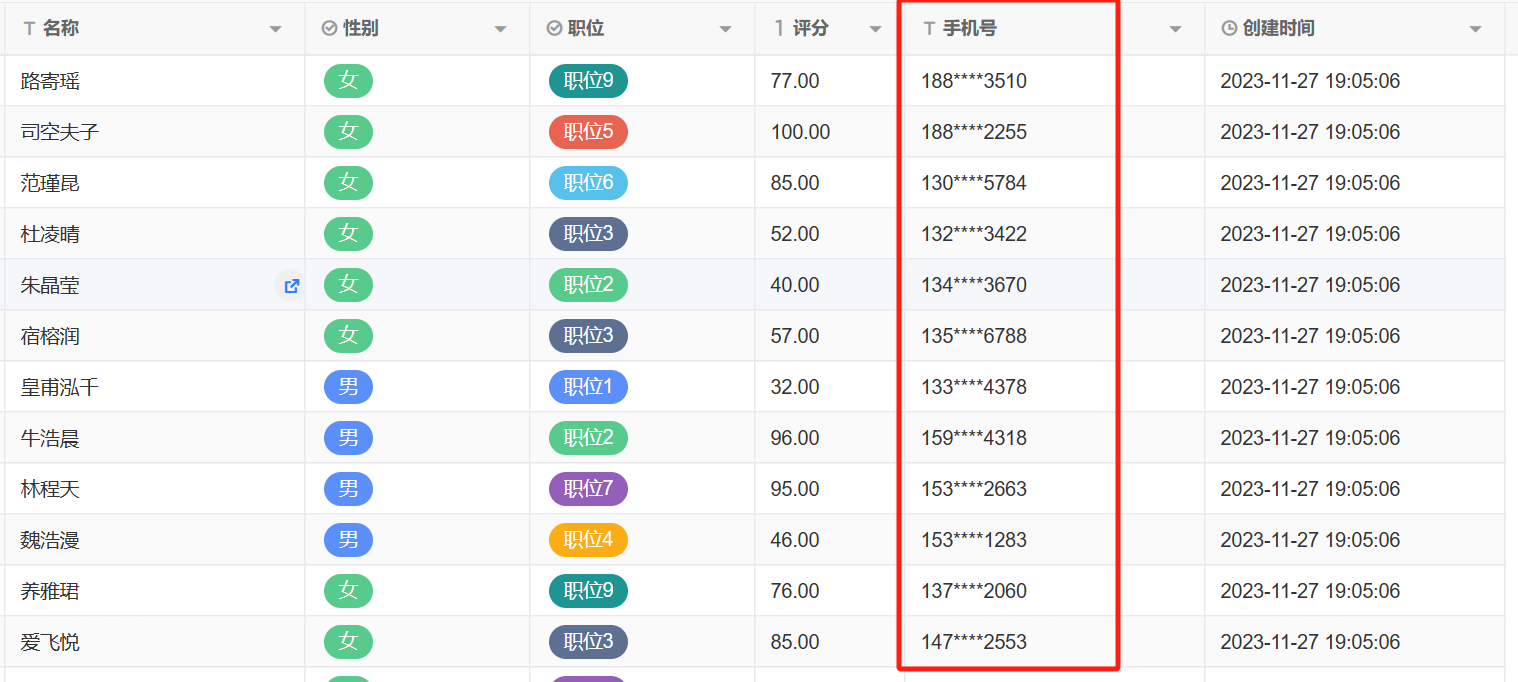Screen dimensions: 1518x682
Task: Open the 名称 column dropdown arrow
Action: tap(276, 30)
